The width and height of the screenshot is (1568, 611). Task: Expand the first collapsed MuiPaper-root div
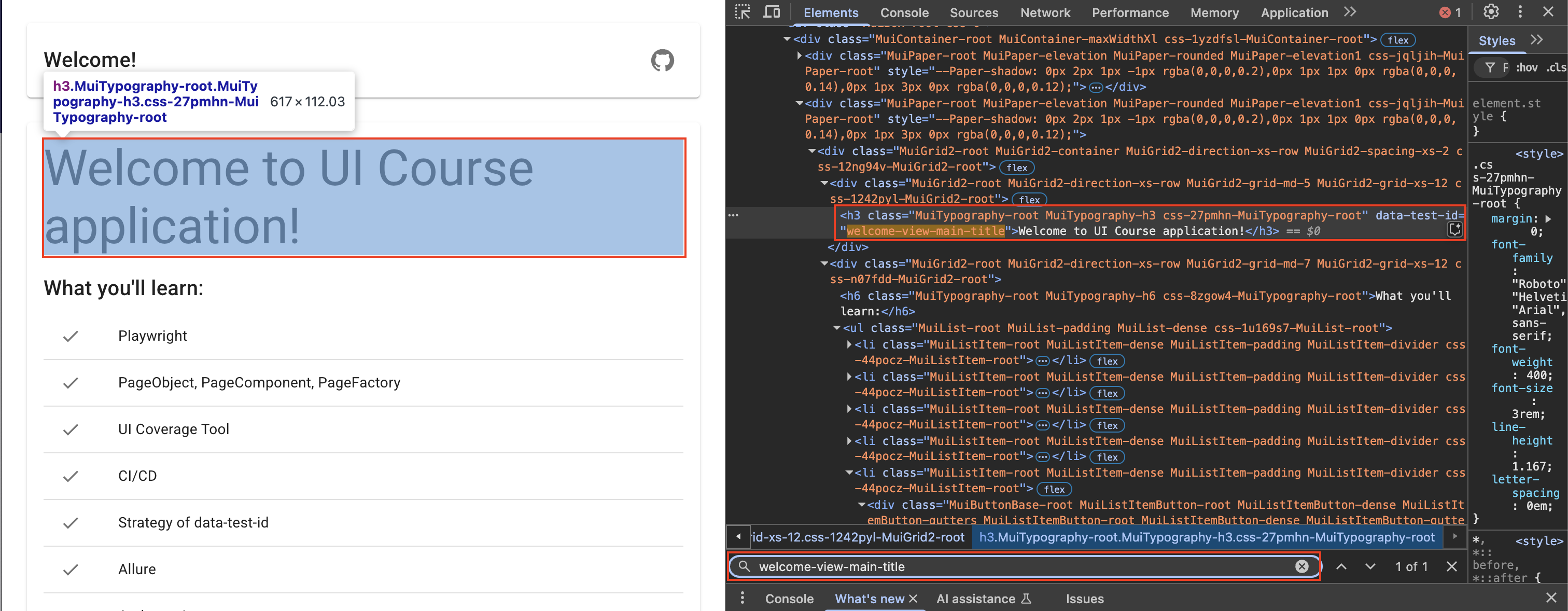click(799, 55)
